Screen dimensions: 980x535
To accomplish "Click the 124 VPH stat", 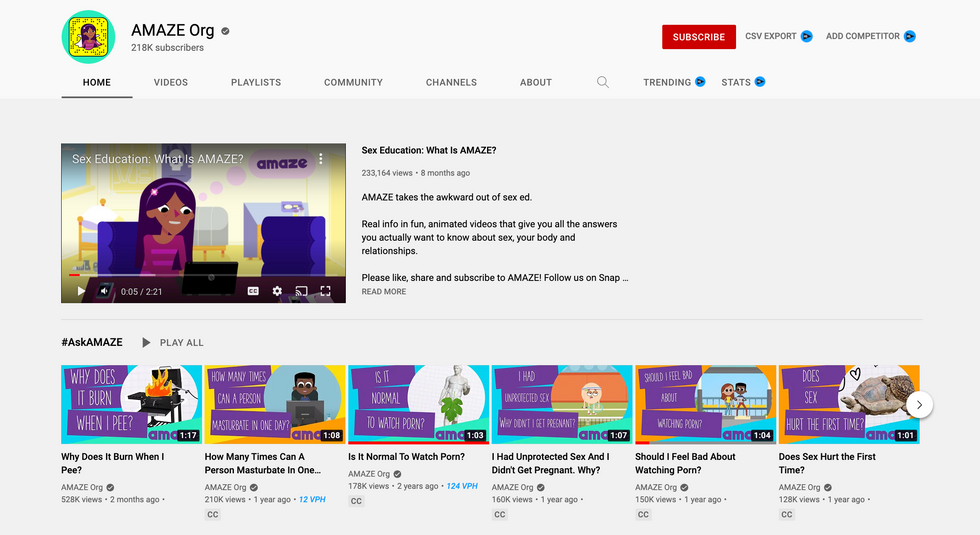I will pyautogui.click(x=462, y=486).
